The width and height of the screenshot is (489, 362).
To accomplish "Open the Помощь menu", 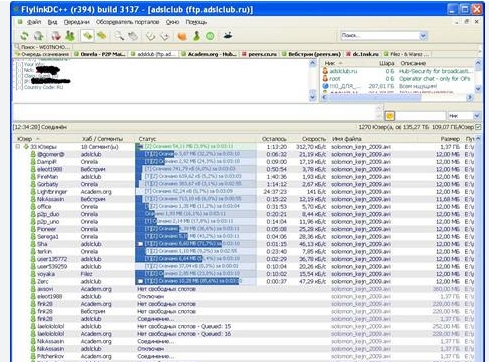I will (196, 22).
